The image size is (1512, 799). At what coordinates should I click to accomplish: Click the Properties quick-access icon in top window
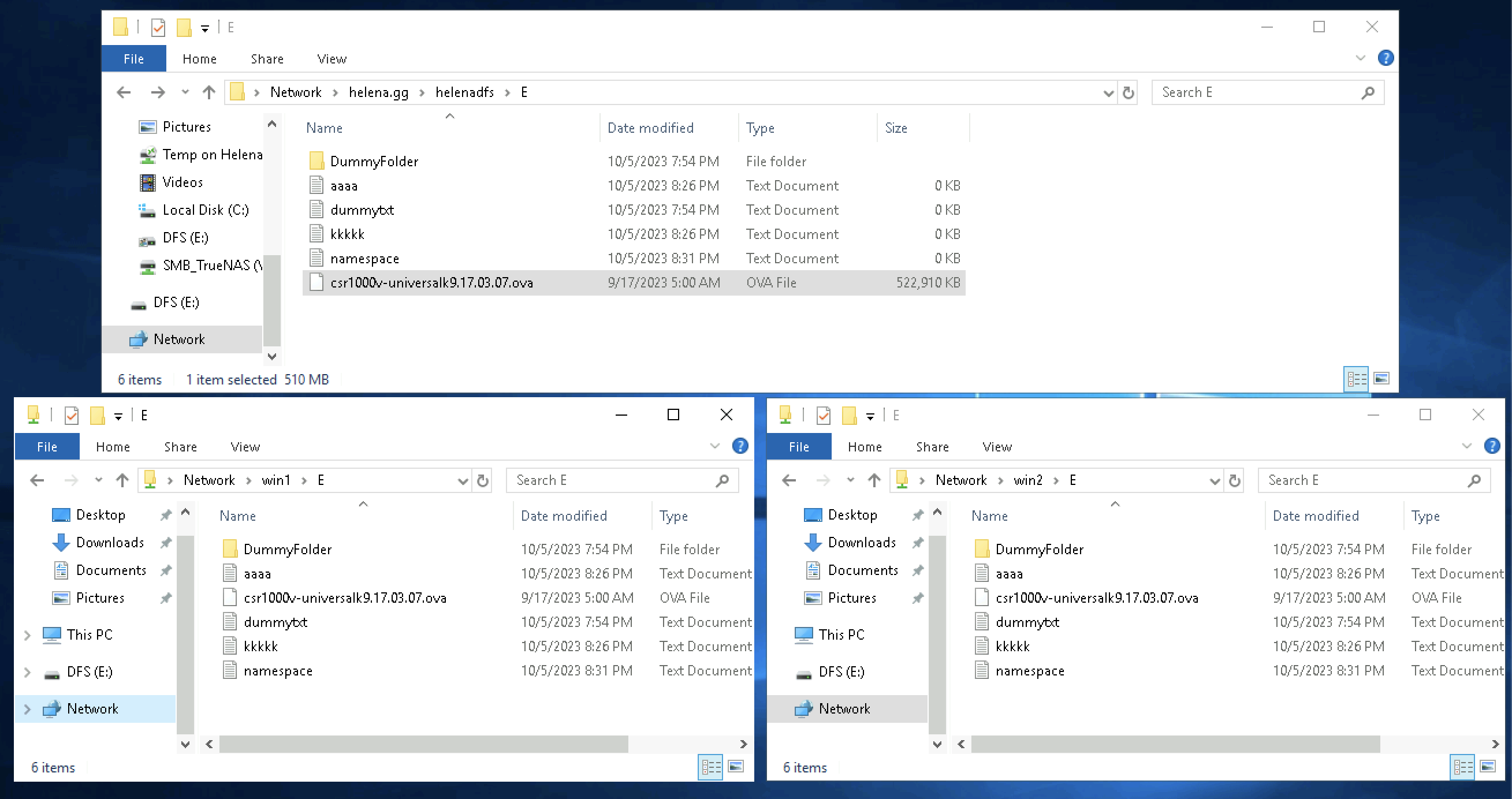pos(158,27)
